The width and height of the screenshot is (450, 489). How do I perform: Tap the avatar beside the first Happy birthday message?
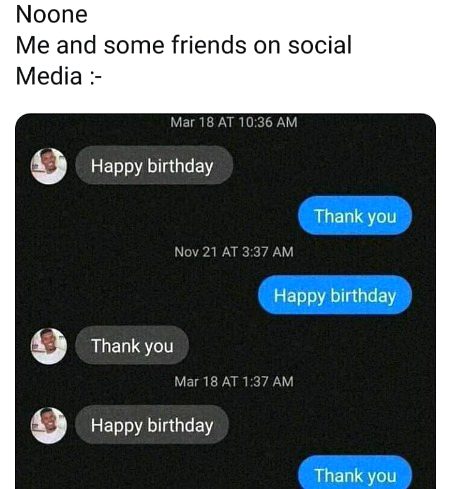[49, 166]
